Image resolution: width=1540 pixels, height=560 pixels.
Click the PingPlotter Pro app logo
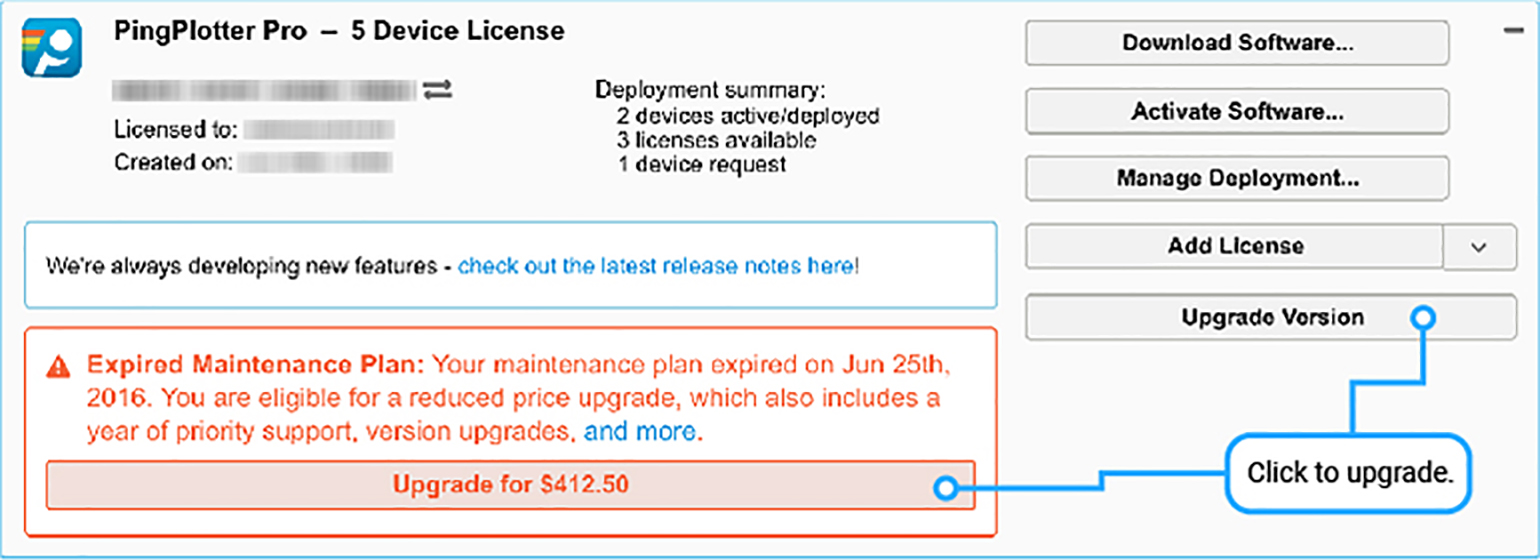pos(51,47)
